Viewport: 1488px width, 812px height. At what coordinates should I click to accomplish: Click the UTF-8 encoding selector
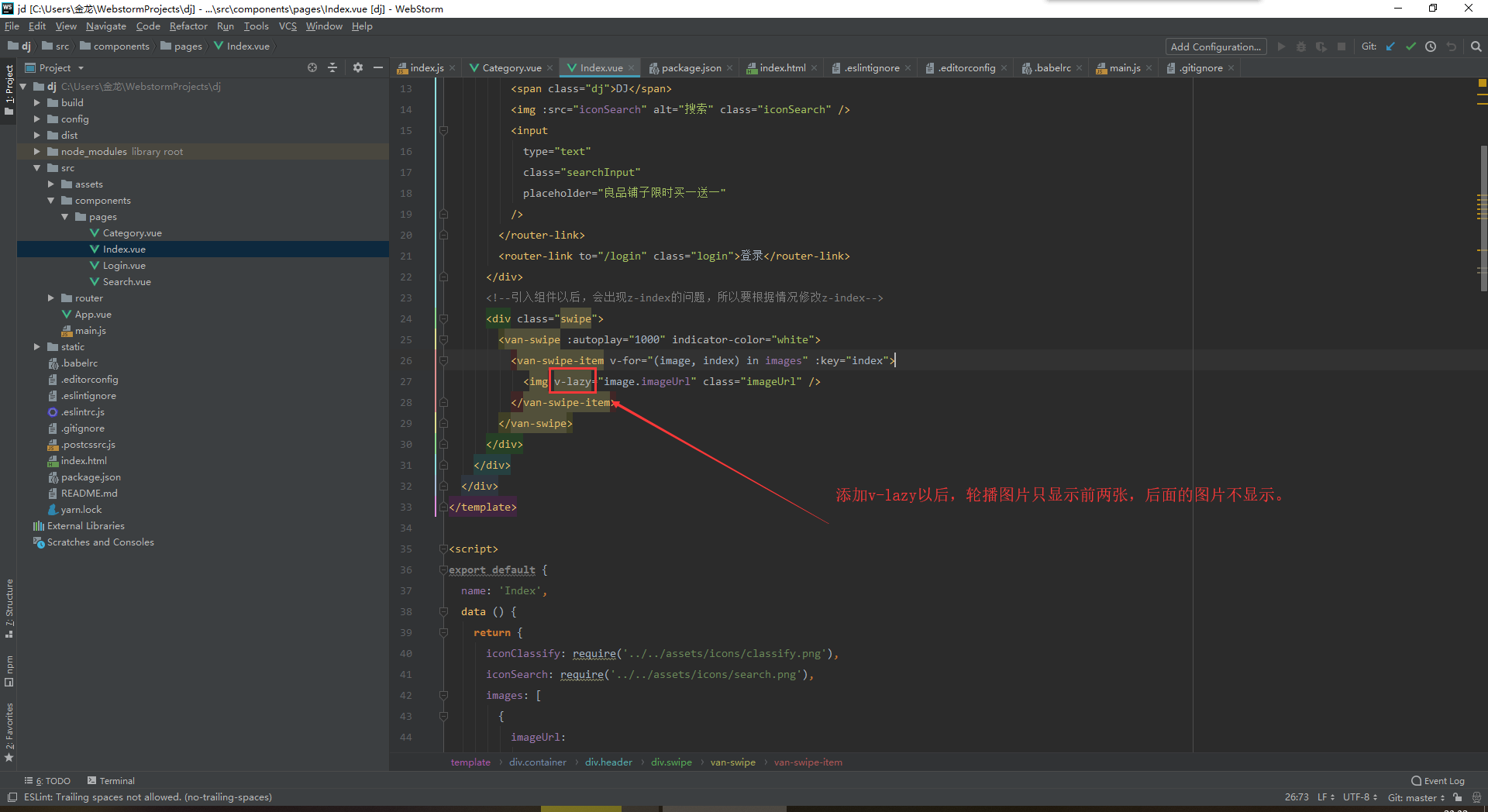(x=1360, y=797)
